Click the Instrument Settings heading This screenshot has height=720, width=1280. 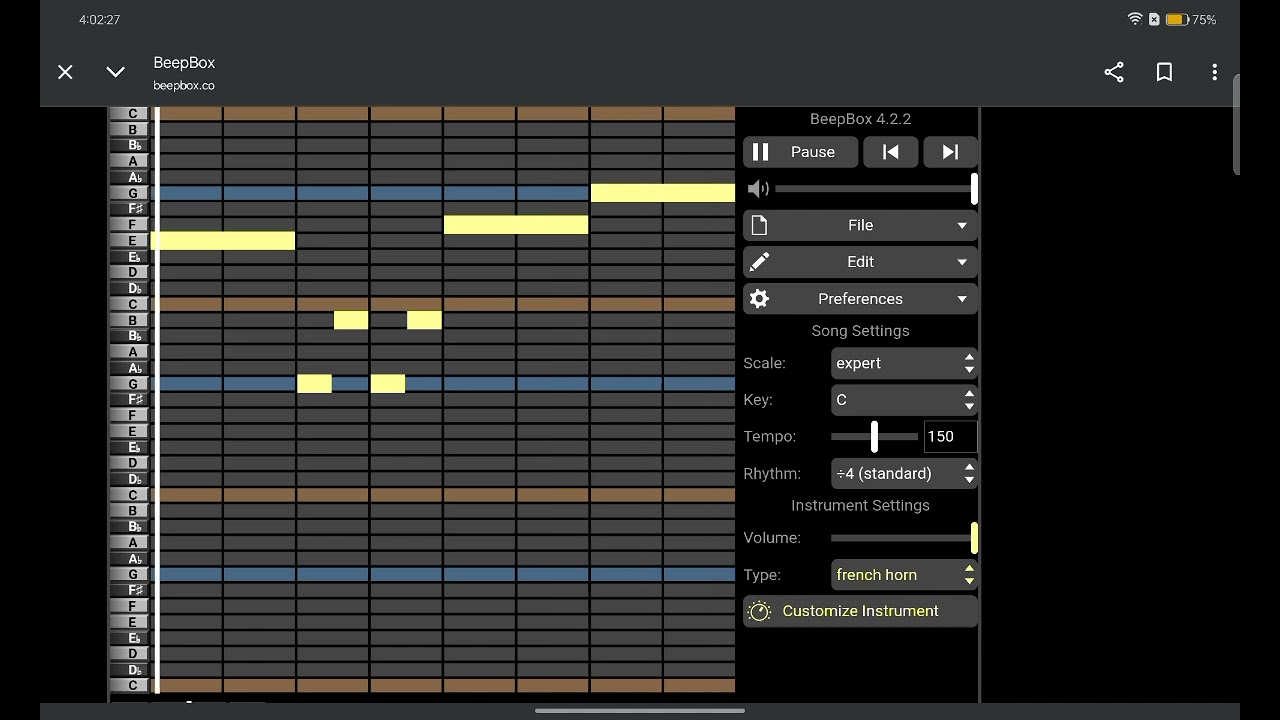click(860, 505)
